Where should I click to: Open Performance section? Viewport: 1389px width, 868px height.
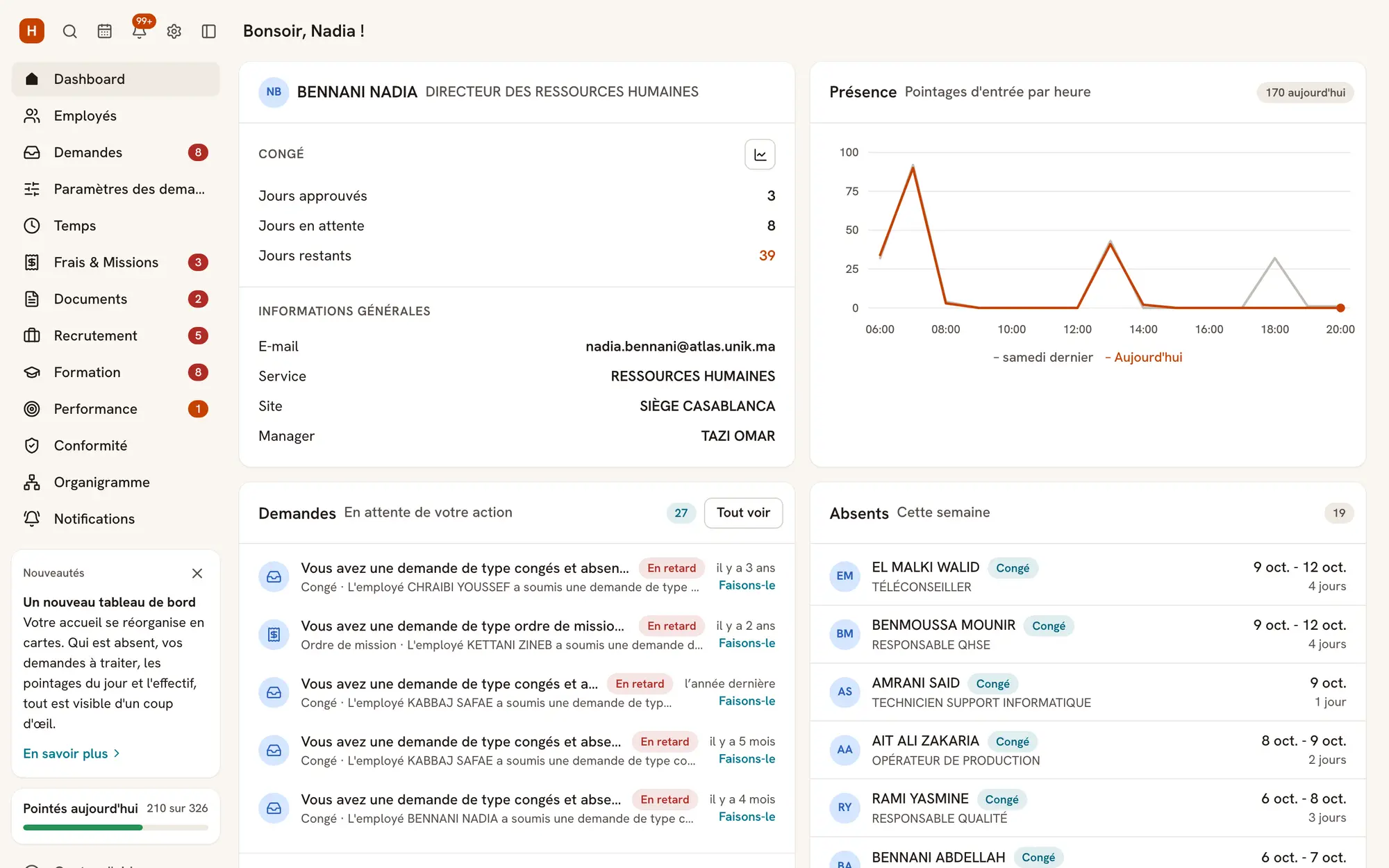click(116, 409)
